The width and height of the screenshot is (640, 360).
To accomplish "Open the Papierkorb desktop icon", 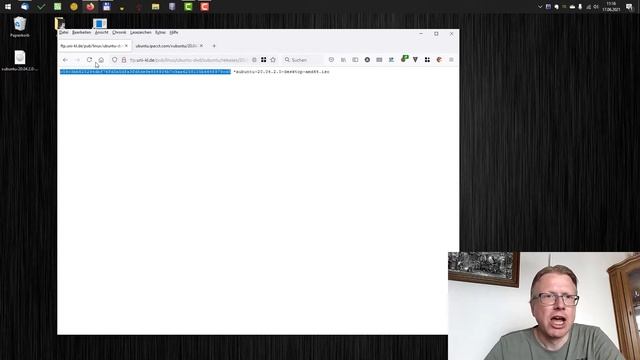I will pyautogui.click(x=20, y=27).
